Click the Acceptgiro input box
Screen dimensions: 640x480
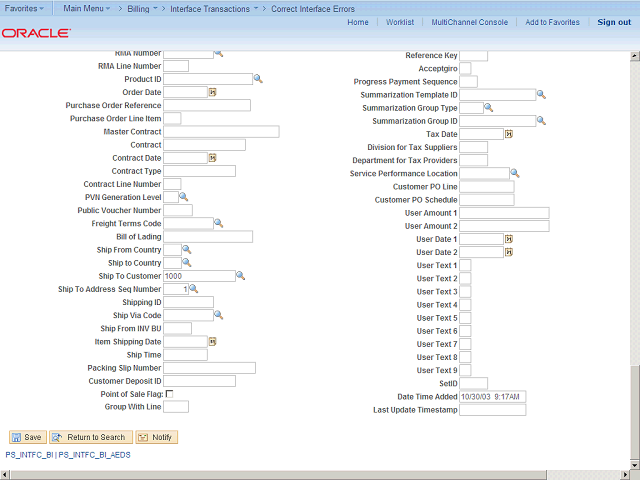click(x=465, y=68)
